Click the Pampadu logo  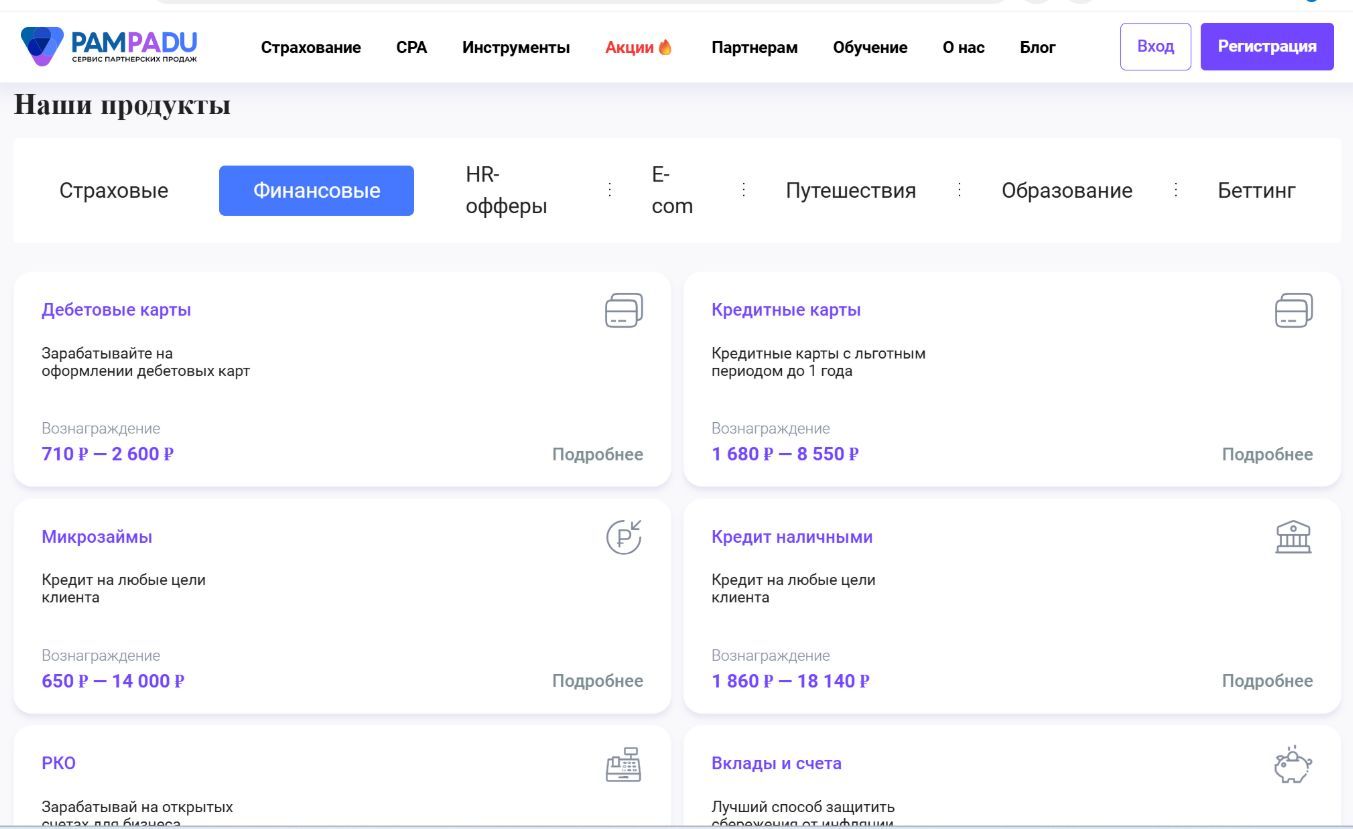pyautogui.click(x=109, y=46)
